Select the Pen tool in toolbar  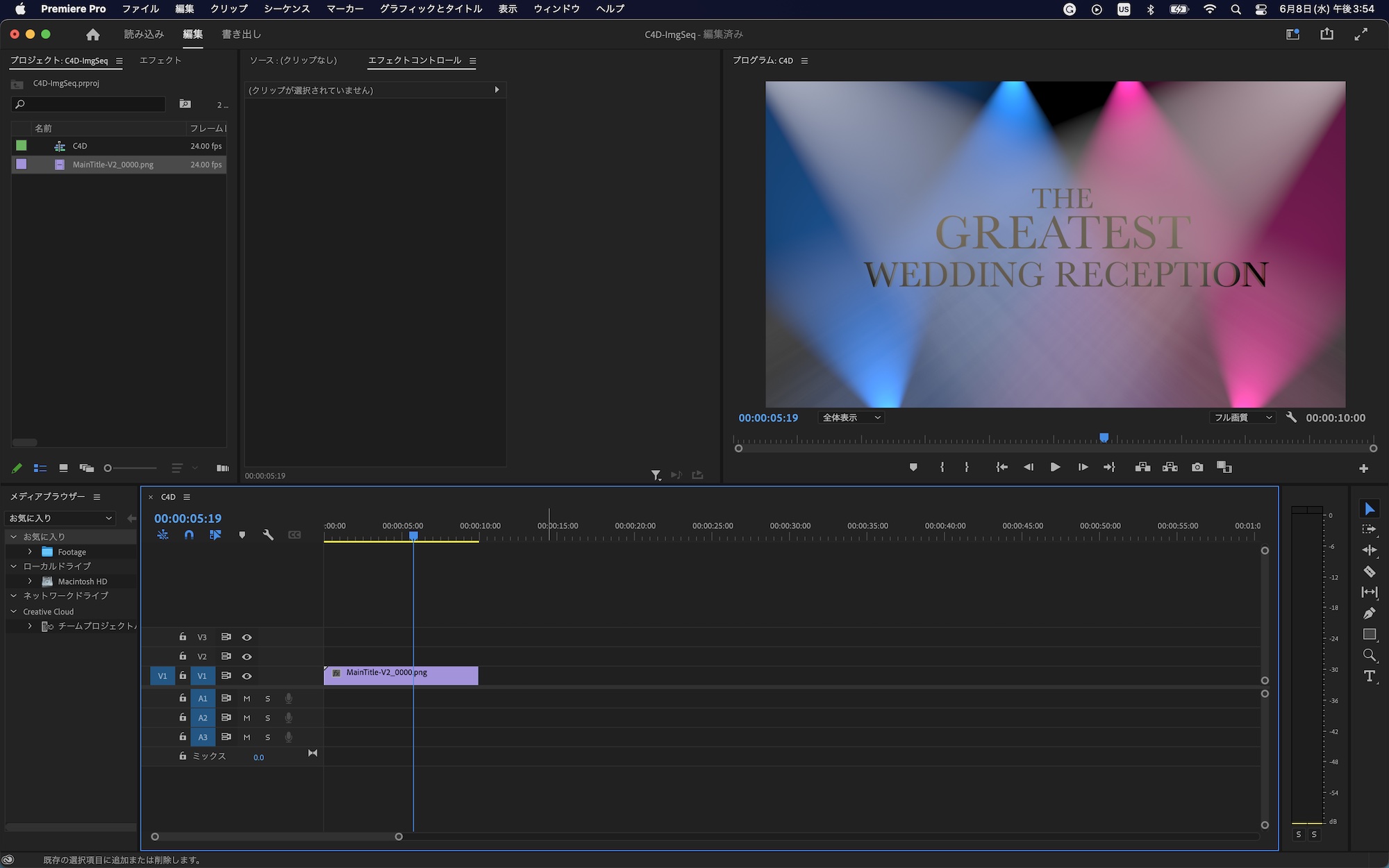[1369, 613]
